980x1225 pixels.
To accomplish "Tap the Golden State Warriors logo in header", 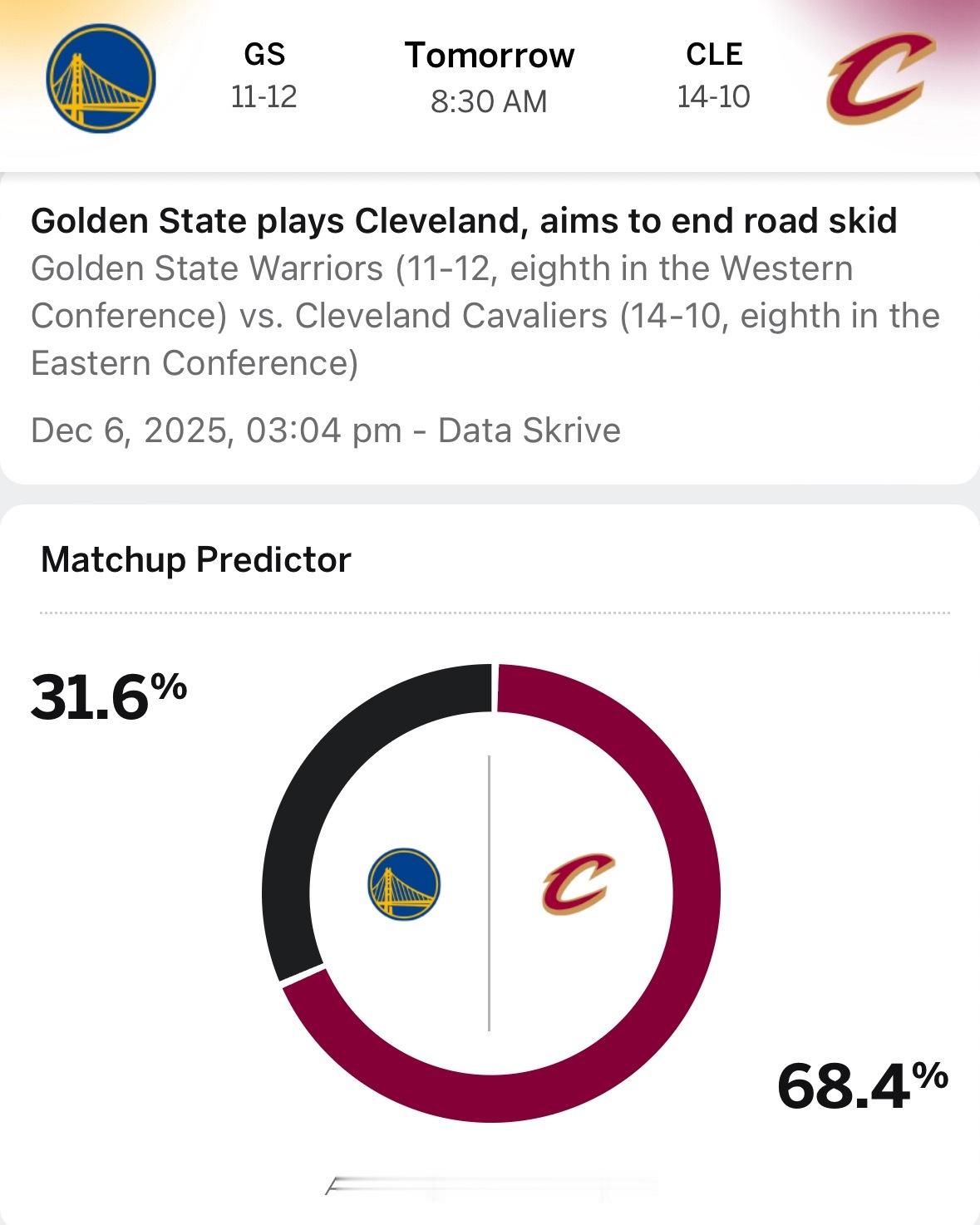I will coord(101,77).
